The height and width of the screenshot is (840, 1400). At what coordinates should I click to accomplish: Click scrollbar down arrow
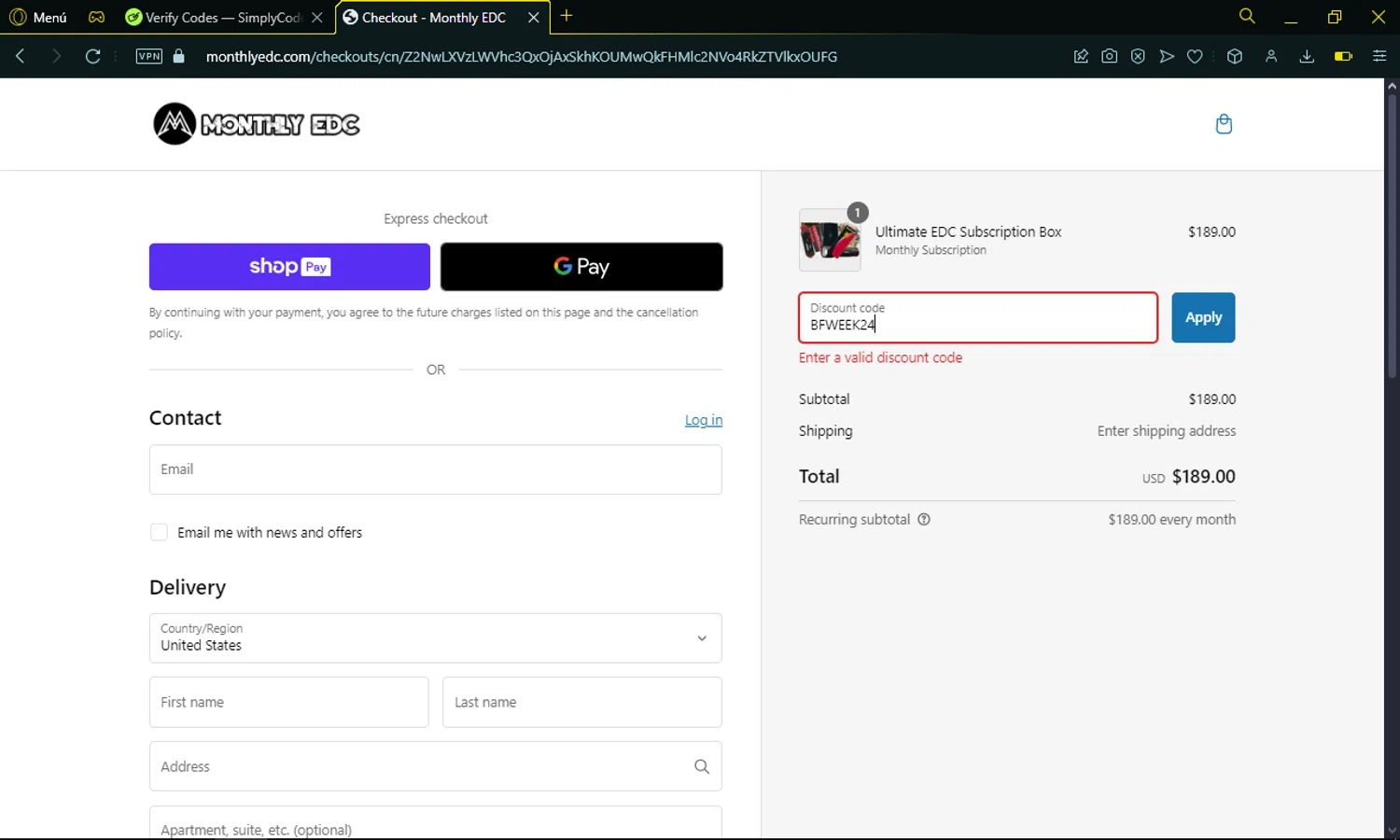[1392, 831]
